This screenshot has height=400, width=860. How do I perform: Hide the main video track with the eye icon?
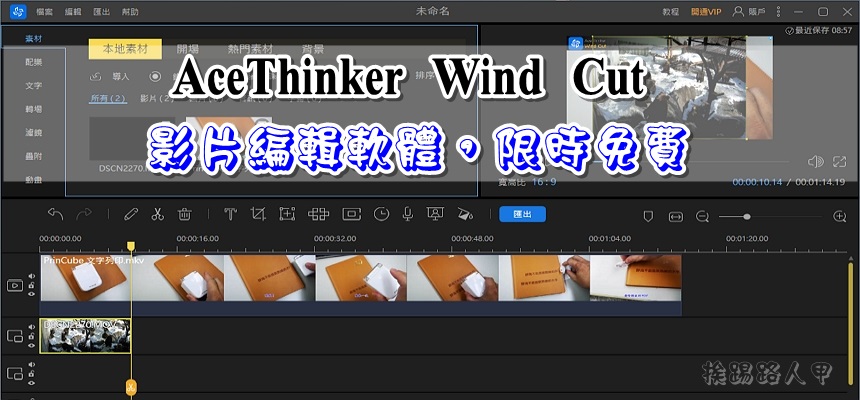pos(32,294)
